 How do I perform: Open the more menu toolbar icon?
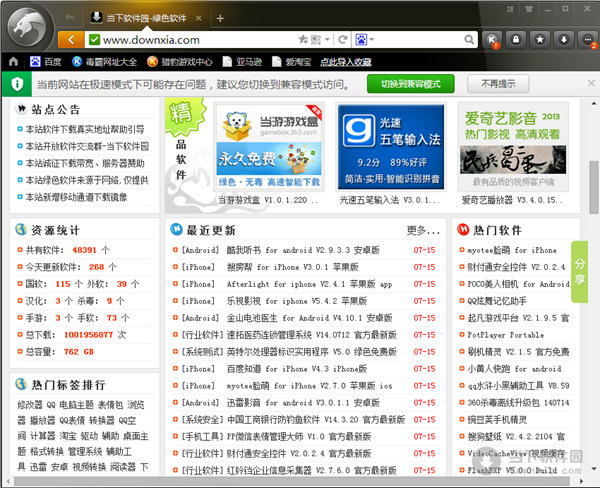587,39
